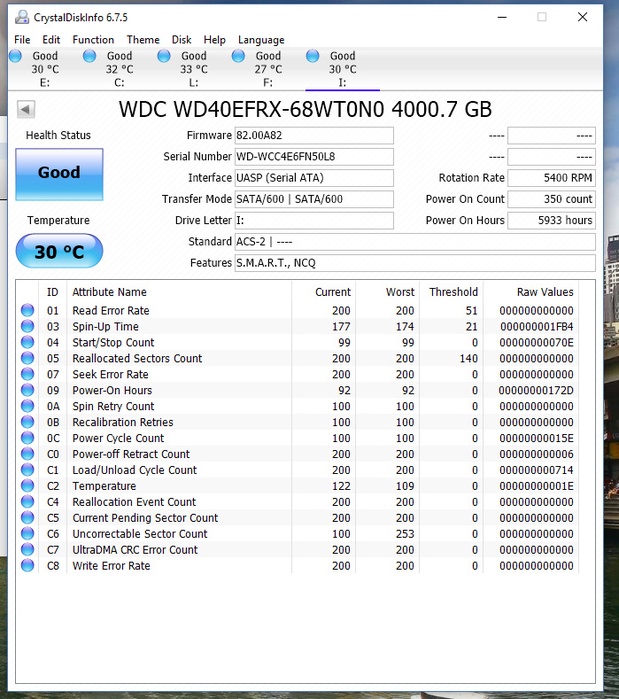Click the Standard field ACS-2
Viewport: 619px width, 699px height.
[415, 242]
